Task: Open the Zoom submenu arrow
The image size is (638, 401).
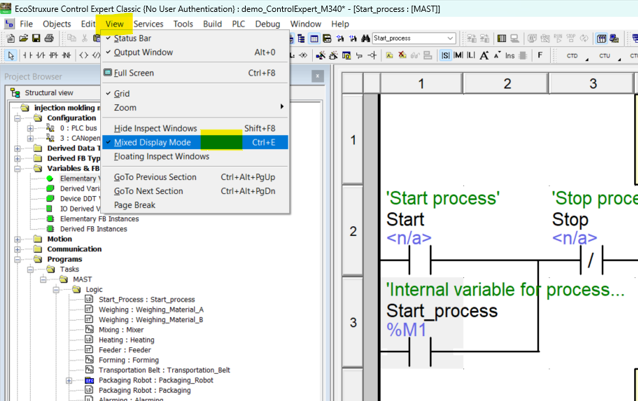Action: [x=282, y=107]
